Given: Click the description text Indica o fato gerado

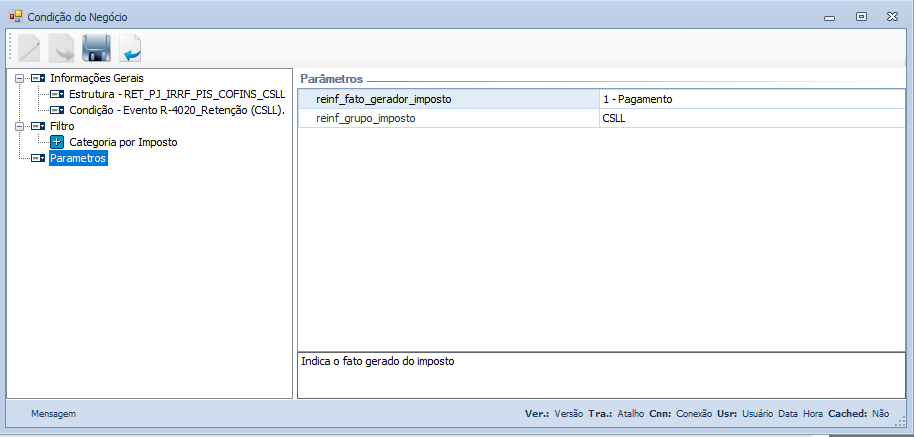Looking at the screenshot, I should coord(378,361).
